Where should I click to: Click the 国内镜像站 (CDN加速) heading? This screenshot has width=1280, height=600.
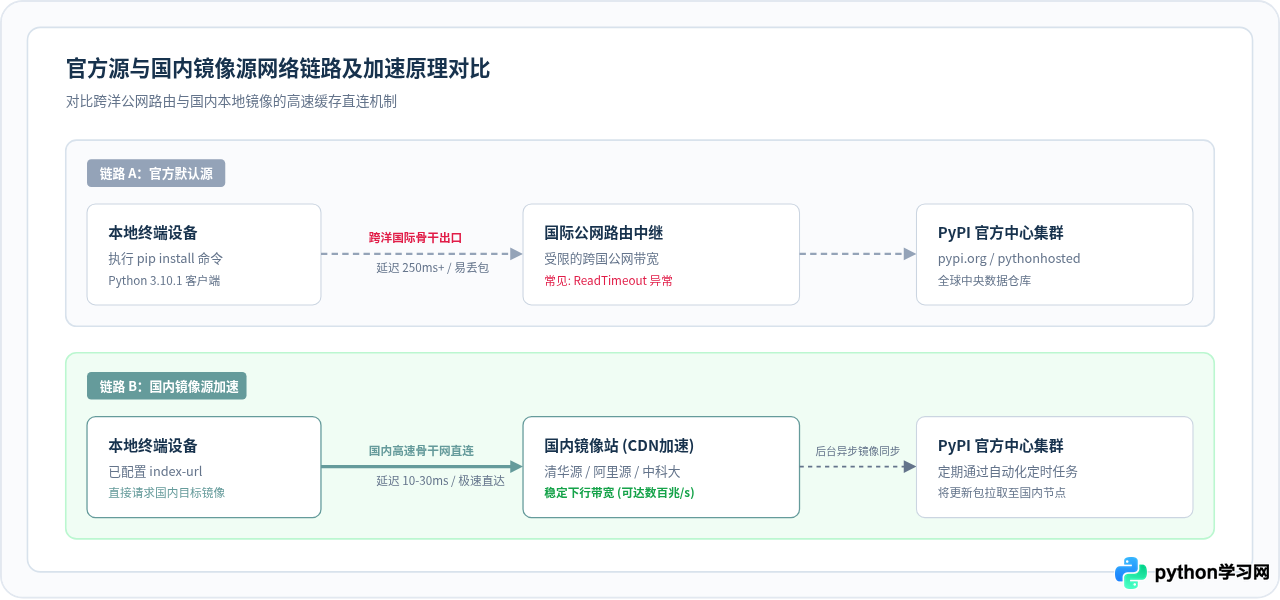pos(619,446)
